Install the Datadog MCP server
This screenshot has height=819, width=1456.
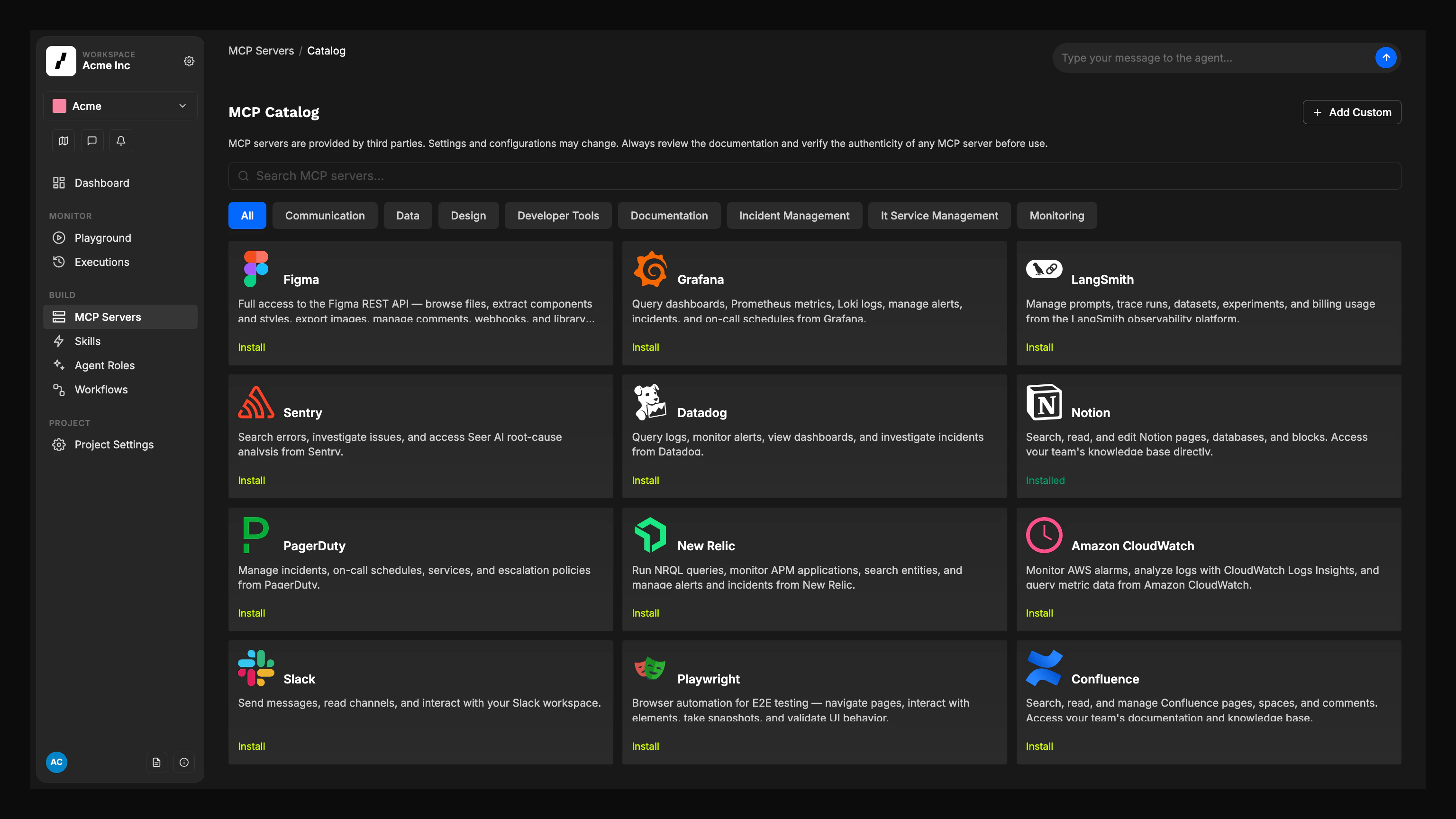point(646,481)
